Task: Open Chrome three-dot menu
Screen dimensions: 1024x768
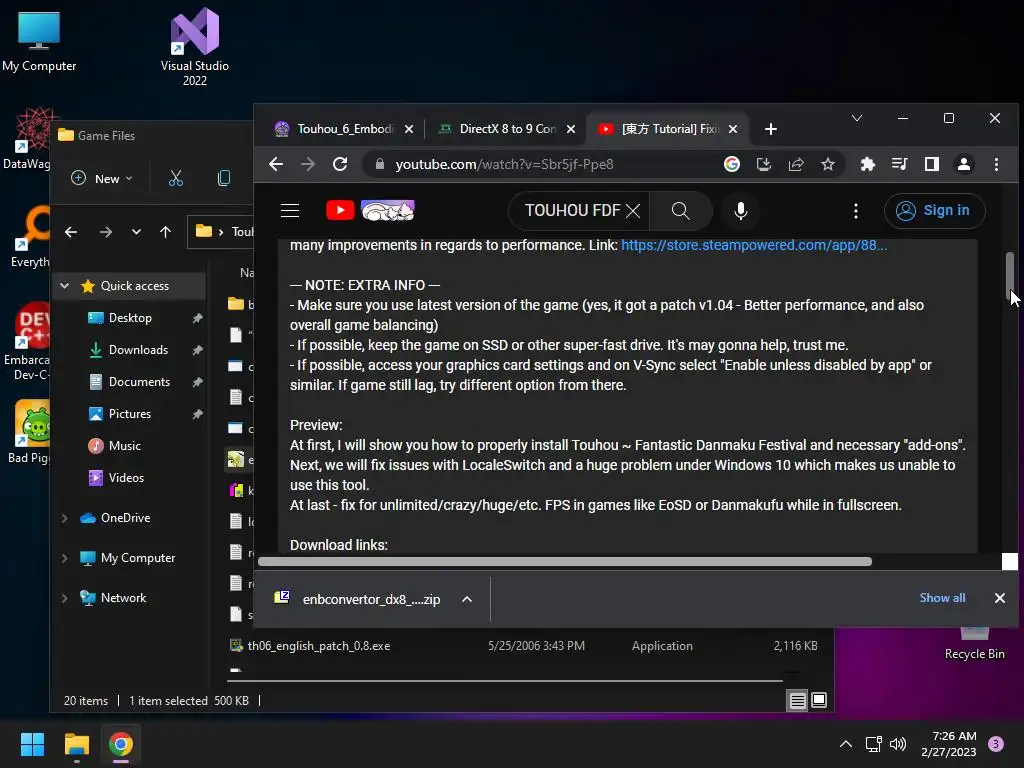Action: click(x=996, y=164)
